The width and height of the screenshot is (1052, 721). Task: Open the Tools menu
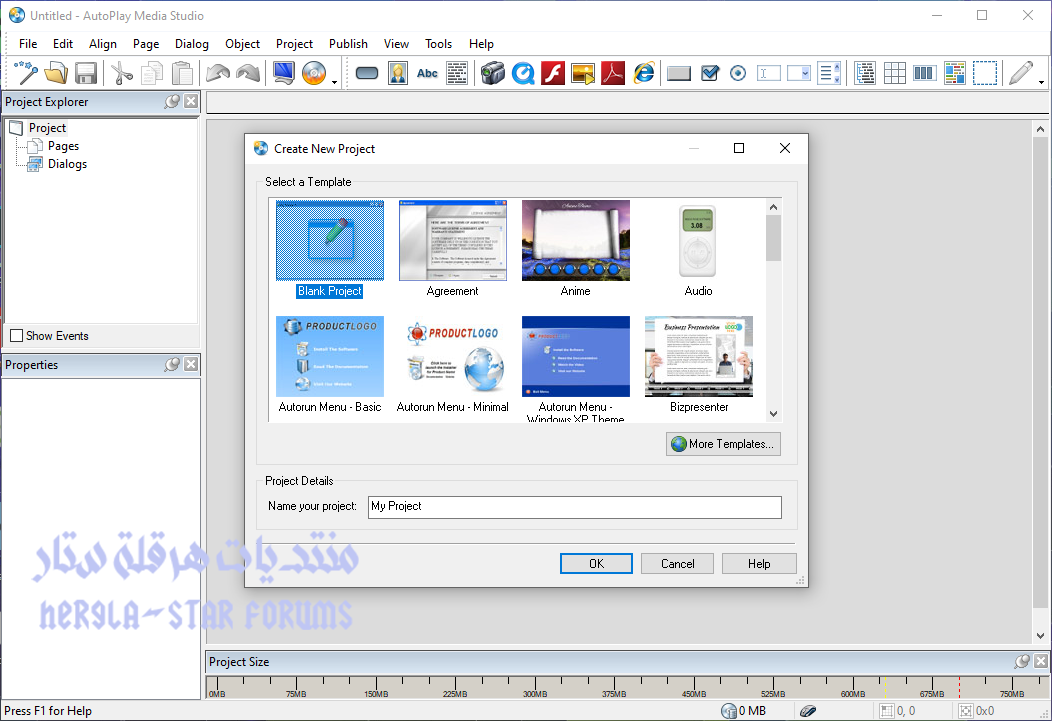(438, 44)
